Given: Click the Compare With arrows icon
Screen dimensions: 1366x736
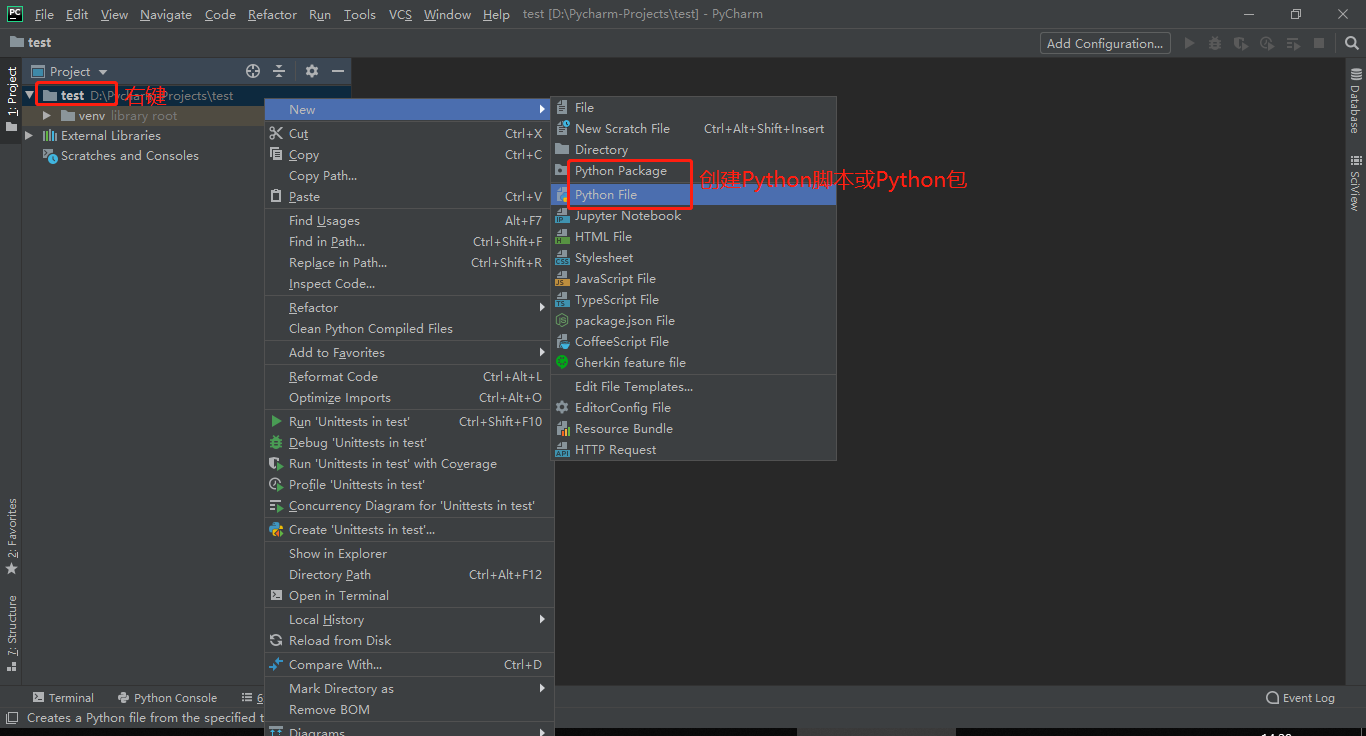Looking at the screenshot, I should (x=277, y=665).
